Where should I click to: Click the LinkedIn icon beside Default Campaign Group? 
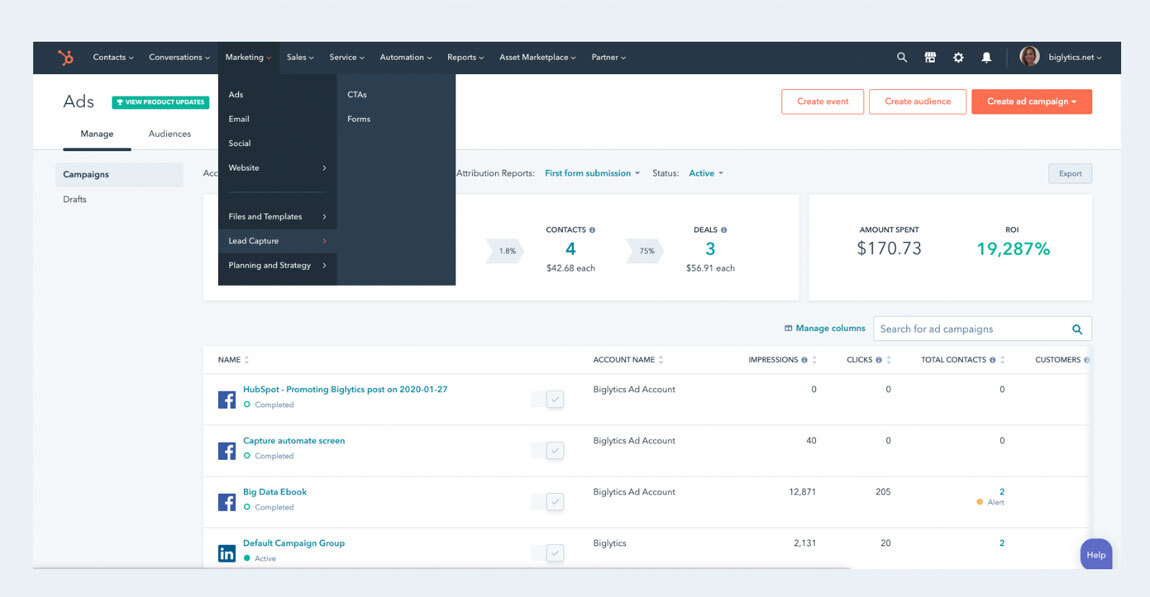pyautogui.click(x=226, y=552)
